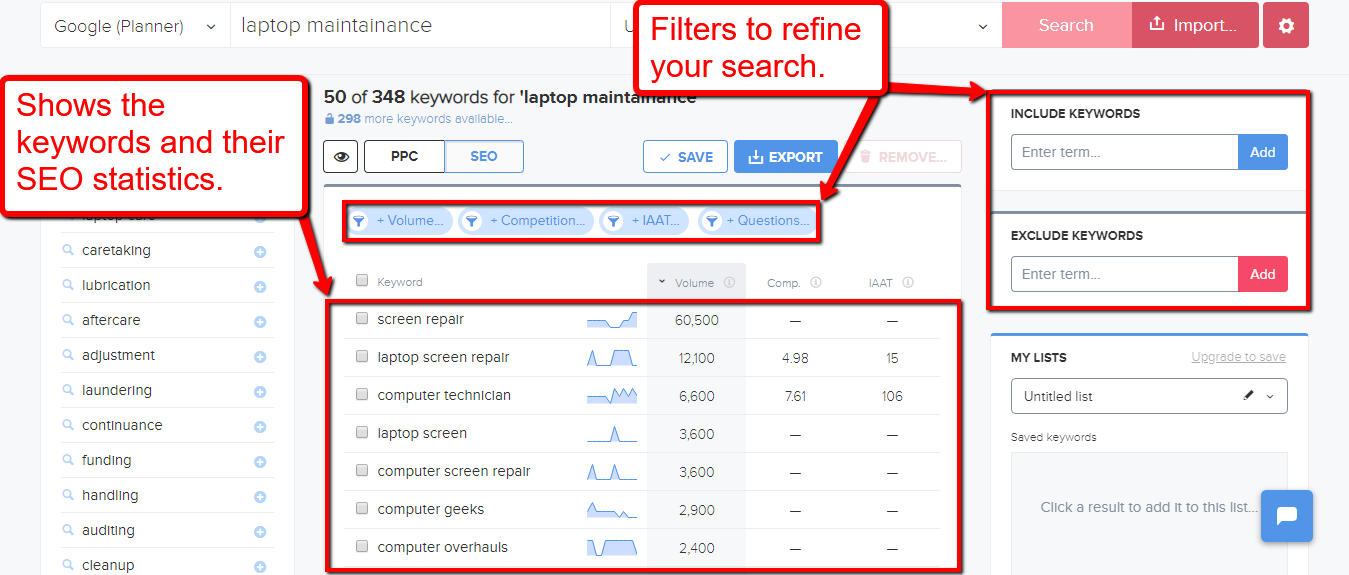Check the computer geeks keyword

pyautogui.click(x=362, y=509)
